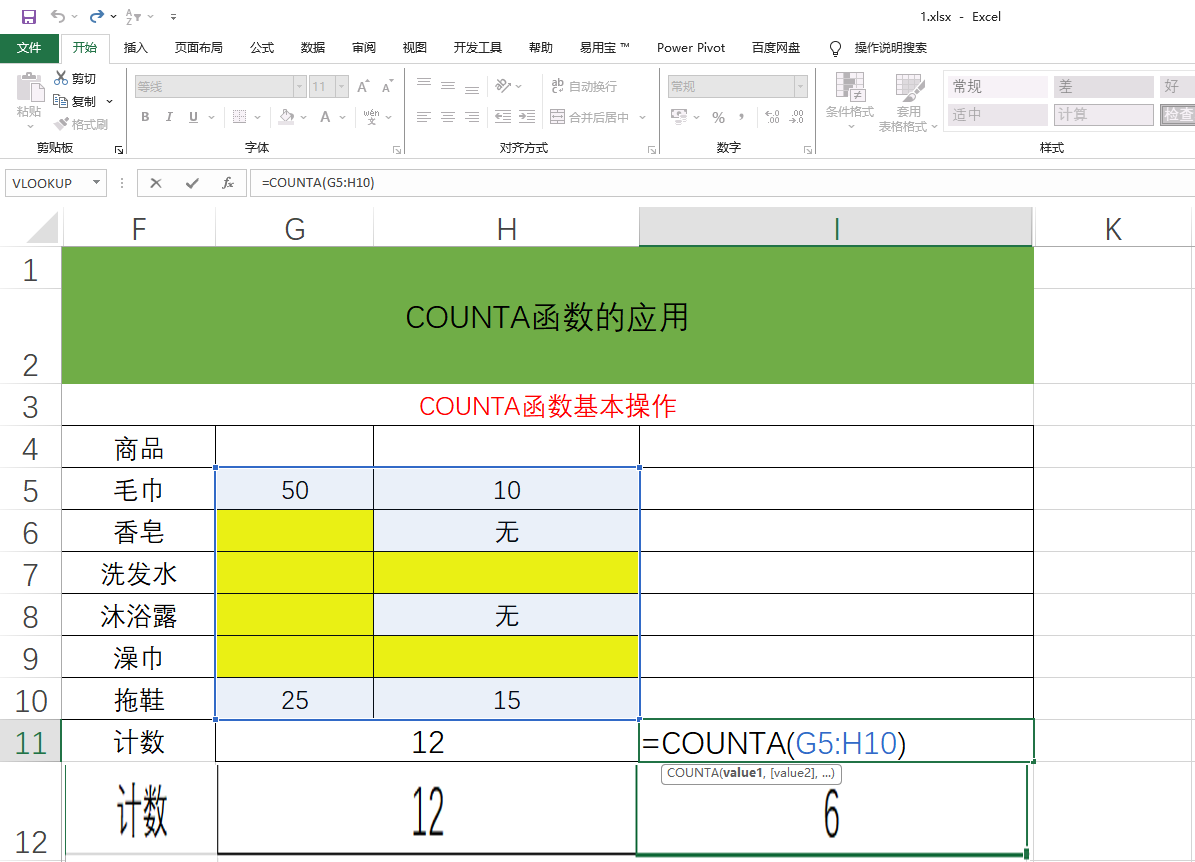Viewport: 1195px width, 862px height.
Task: Apply the 差 cell style
Action: [1104, 86]
